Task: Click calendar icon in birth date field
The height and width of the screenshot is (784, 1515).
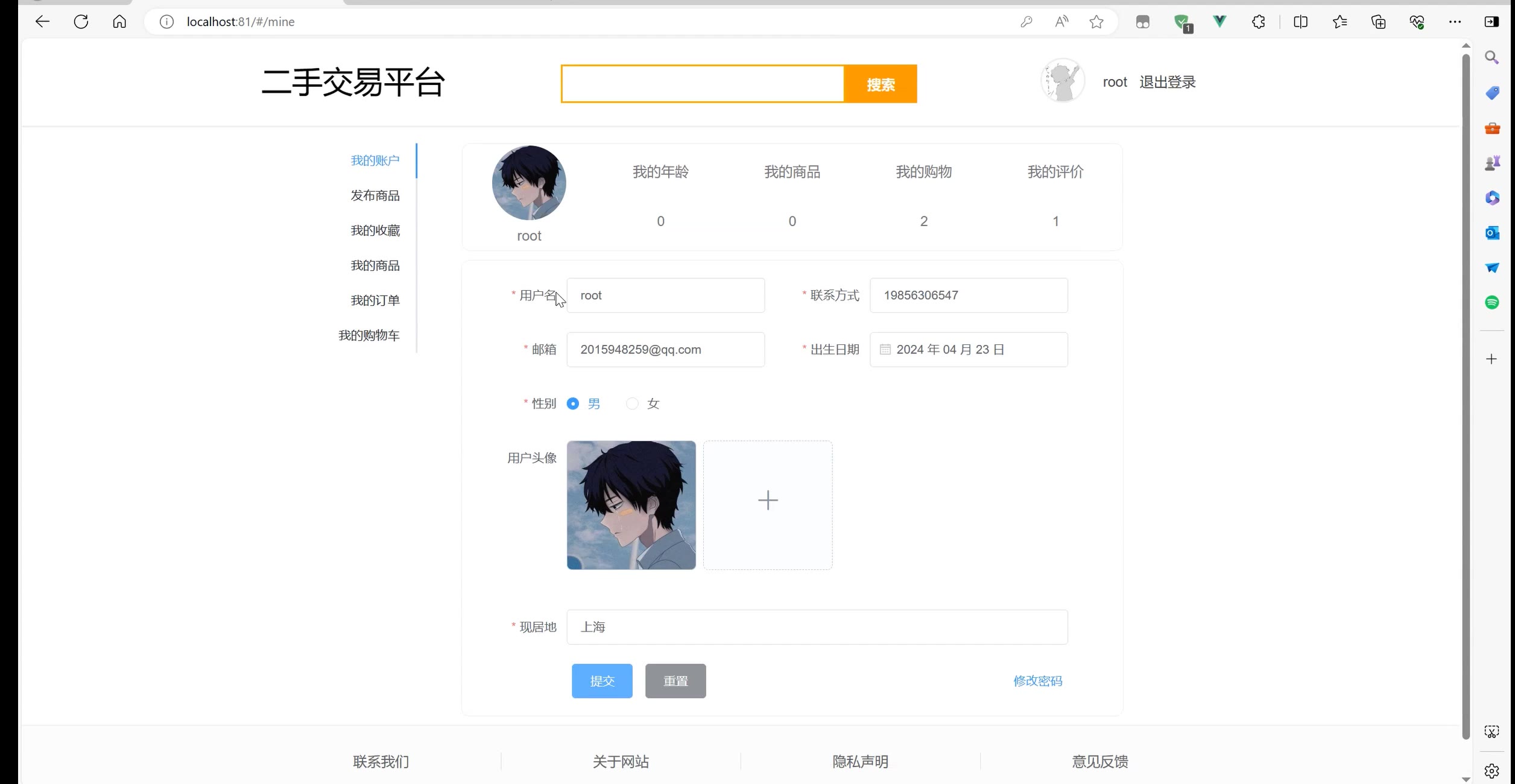Action: [x=885, y=350]
